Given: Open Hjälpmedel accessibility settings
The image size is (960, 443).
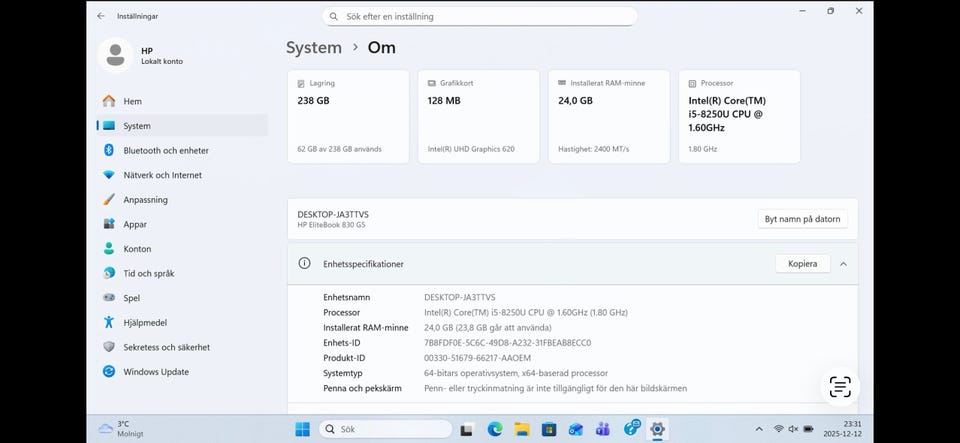Looking at the screenshot, I should tap(144, 322).
